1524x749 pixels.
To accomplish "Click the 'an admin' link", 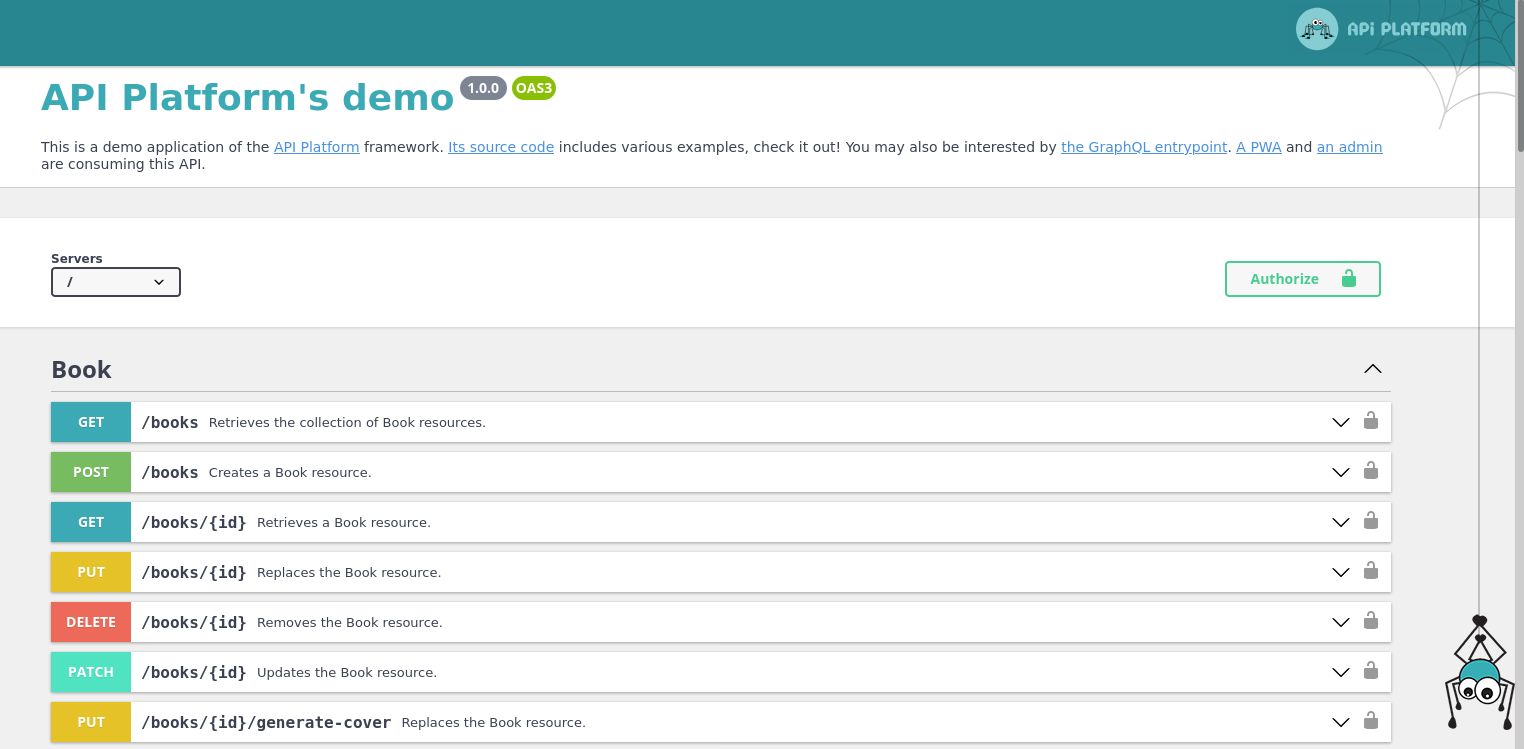I will click(1349, 147).
